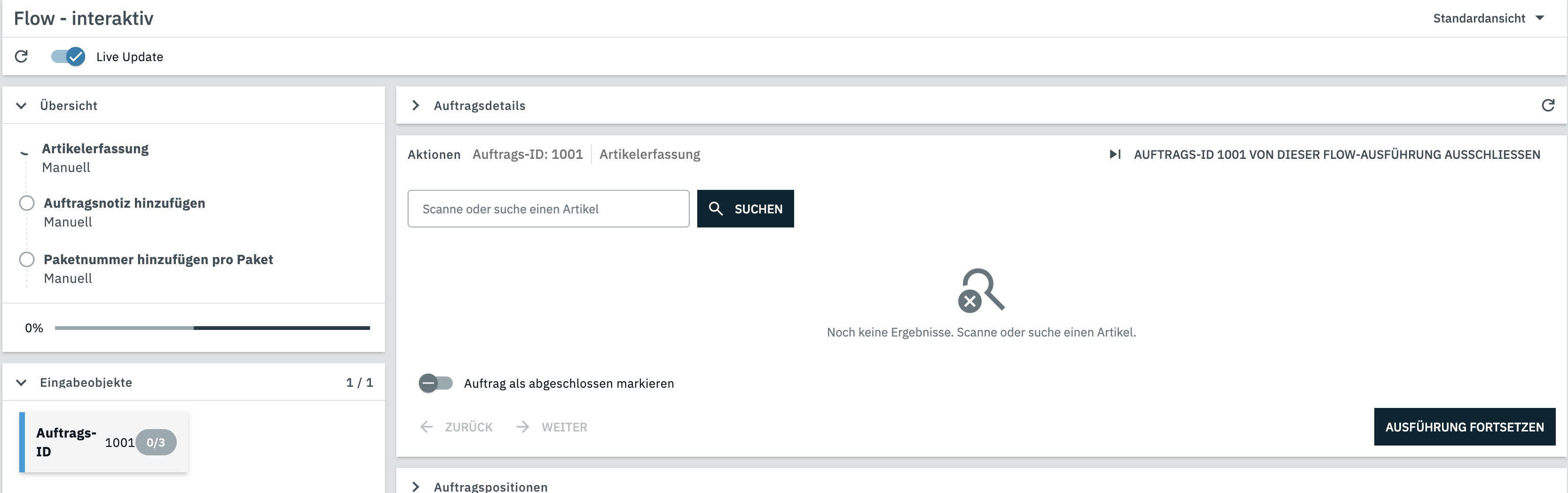Toggle the Live Update switch off
Viewport: 1568px width, 493px height.
click(x=68, y=56)
